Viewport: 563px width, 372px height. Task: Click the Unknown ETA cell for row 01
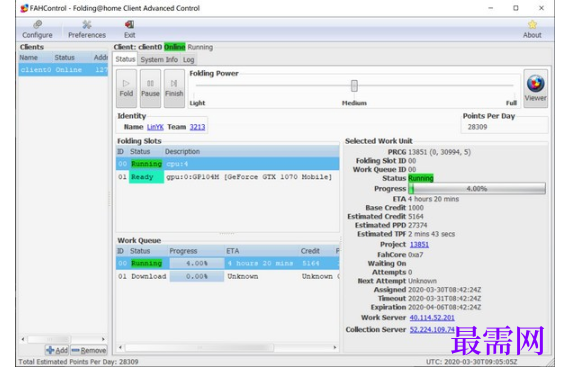(243, 276)
